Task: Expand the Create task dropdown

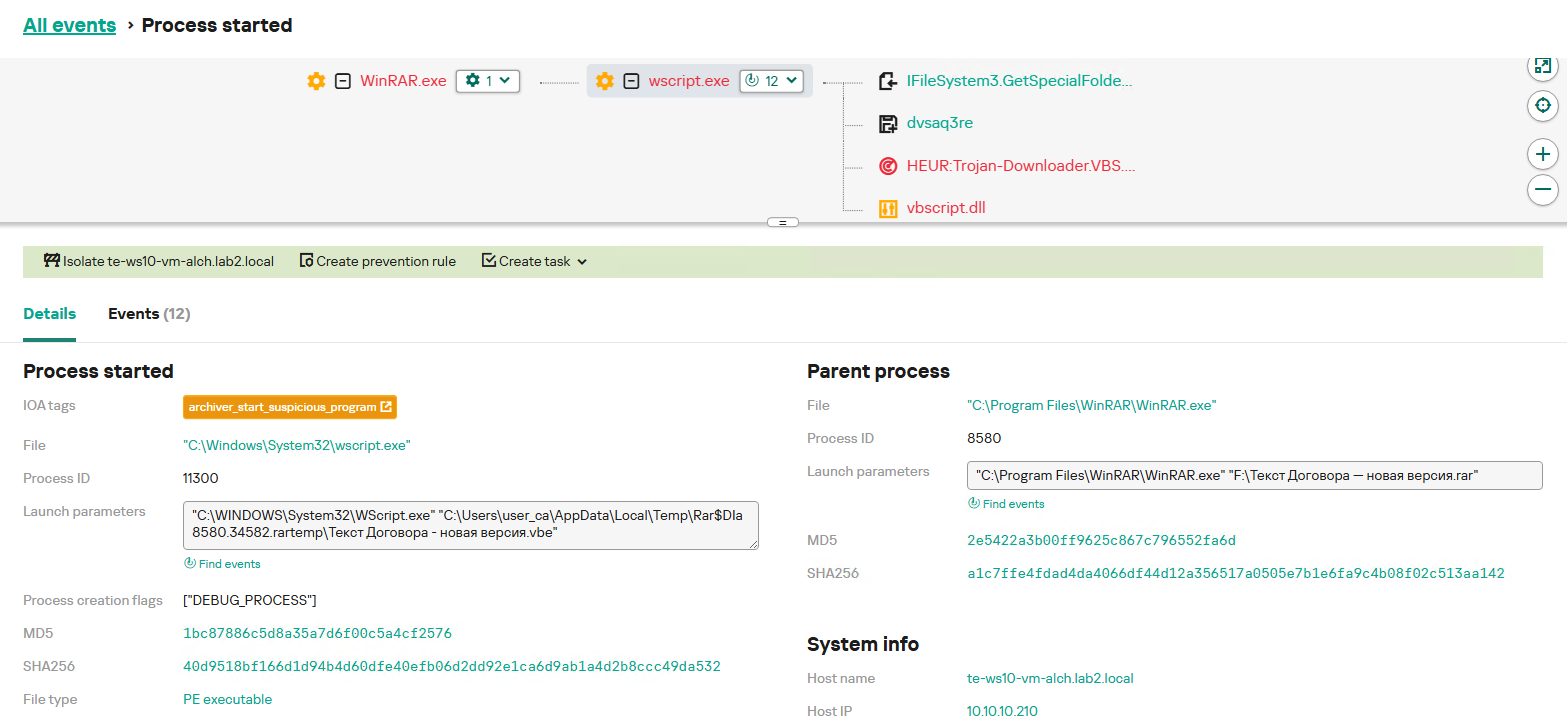Action: [x=535, y=262]
